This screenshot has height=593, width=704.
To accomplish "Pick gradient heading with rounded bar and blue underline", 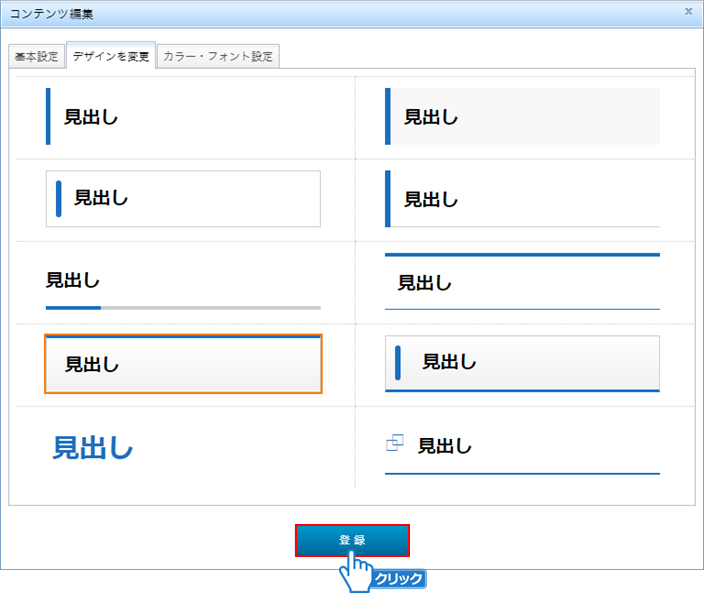I will tap(522, 363).
